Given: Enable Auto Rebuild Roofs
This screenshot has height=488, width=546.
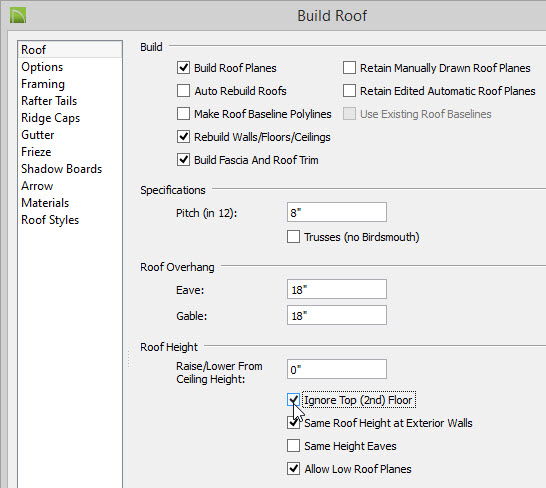Looking at the screenshot, I should pyautogui.click(x=184, y=91).
